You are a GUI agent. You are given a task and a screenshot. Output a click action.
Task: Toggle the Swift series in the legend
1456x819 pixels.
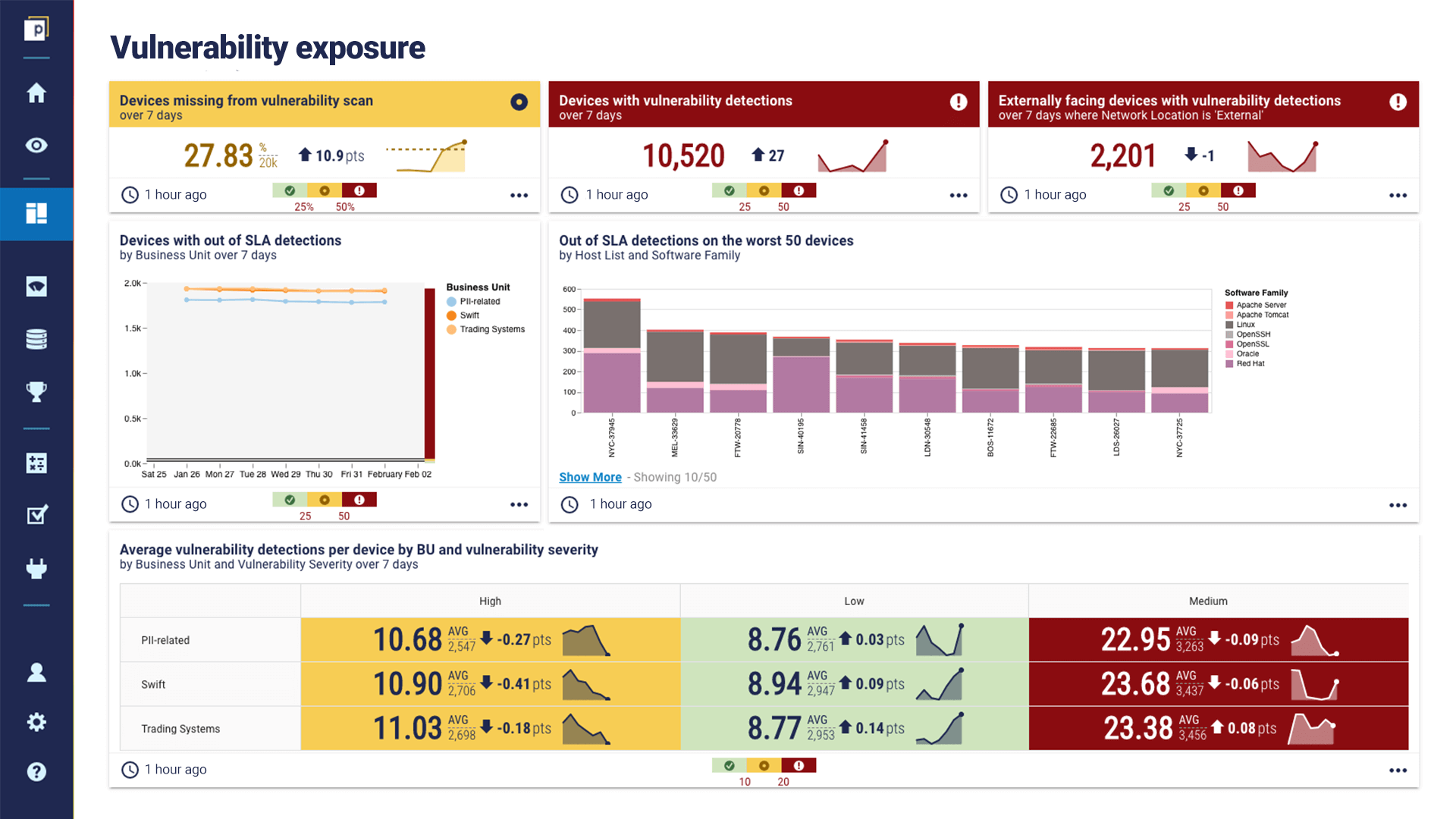(x=469, y=315)
